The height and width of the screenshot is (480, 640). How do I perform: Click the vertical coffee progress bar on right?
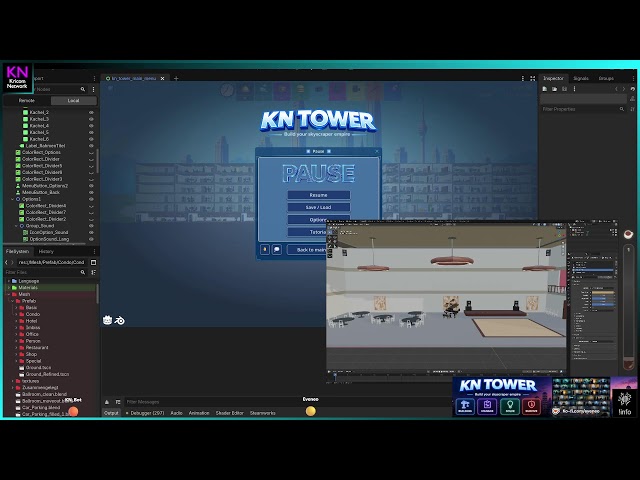click(628, 307)
